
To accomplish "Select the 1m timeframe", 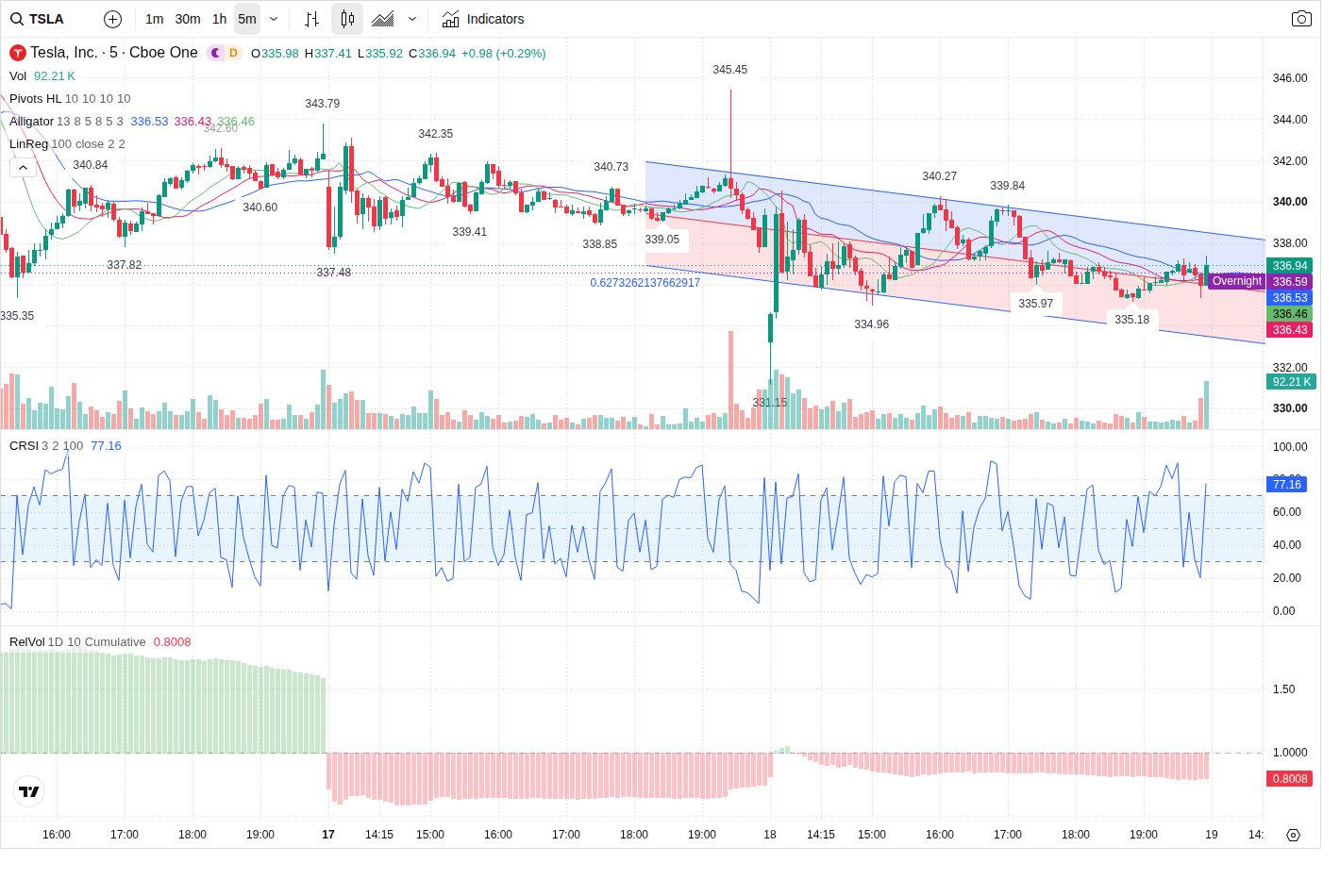I will [155, 19].
